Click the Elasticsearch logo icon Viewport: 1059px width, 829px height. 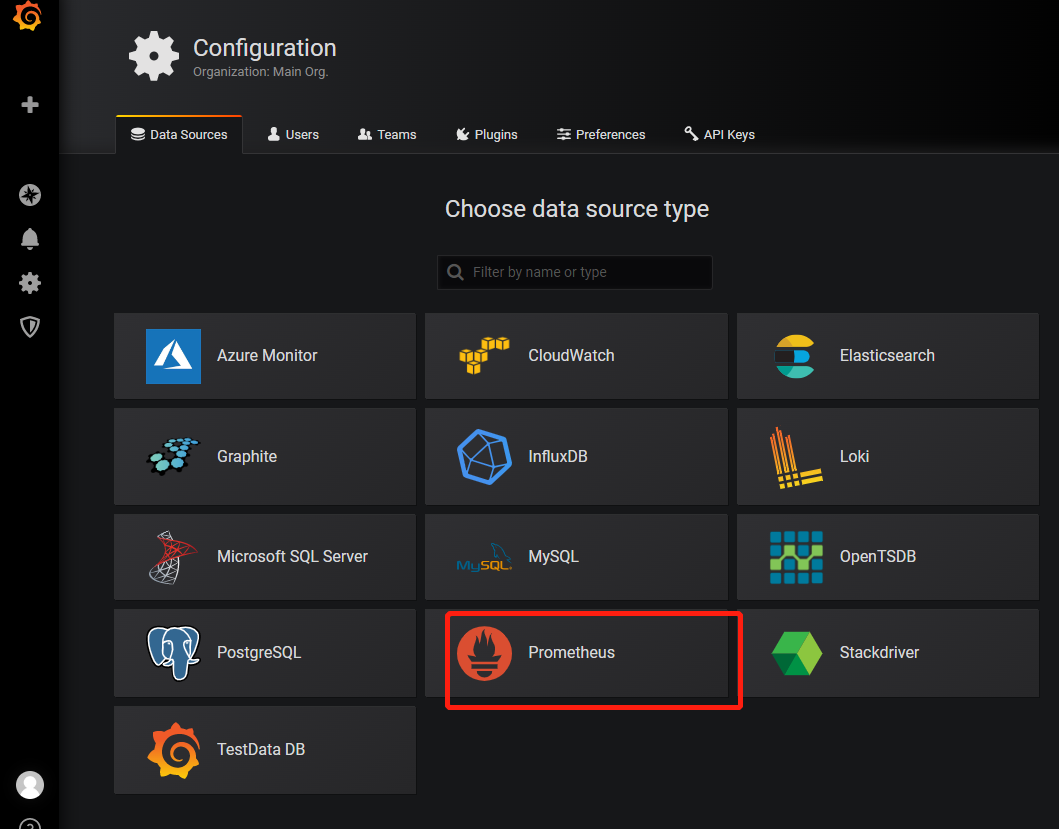[795, 356]
